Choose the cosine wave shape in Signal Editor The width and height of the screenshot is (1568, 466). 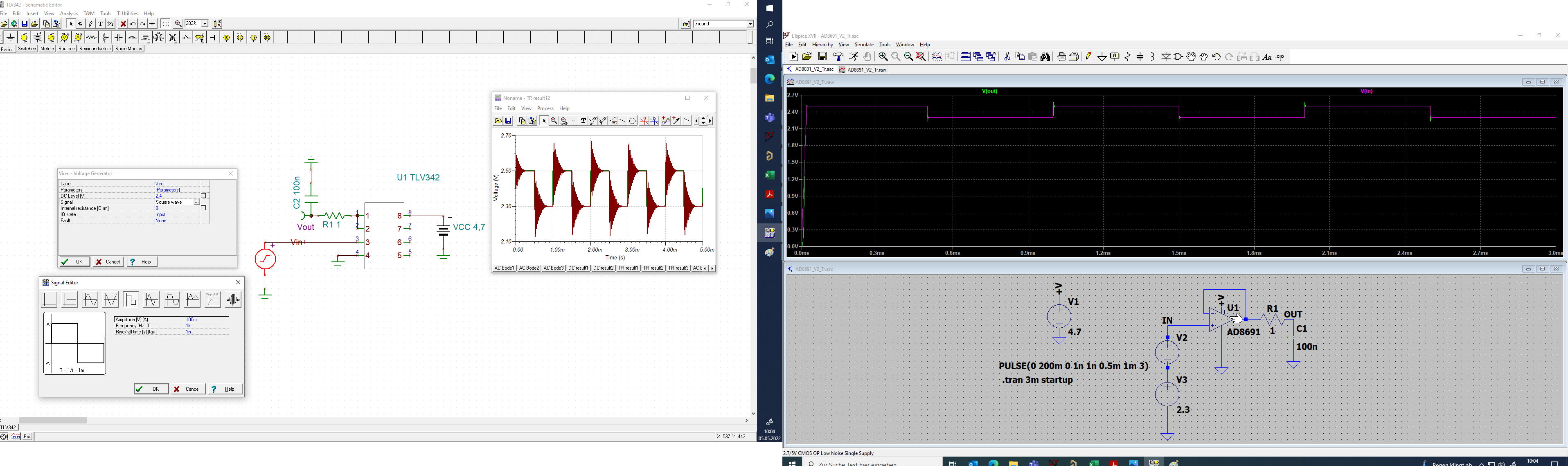coord(111,299)
